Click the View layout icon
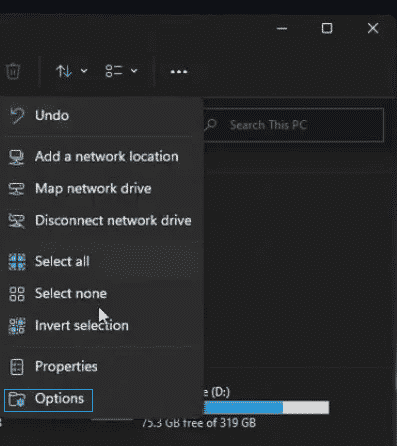 click(x=114, y=71)
